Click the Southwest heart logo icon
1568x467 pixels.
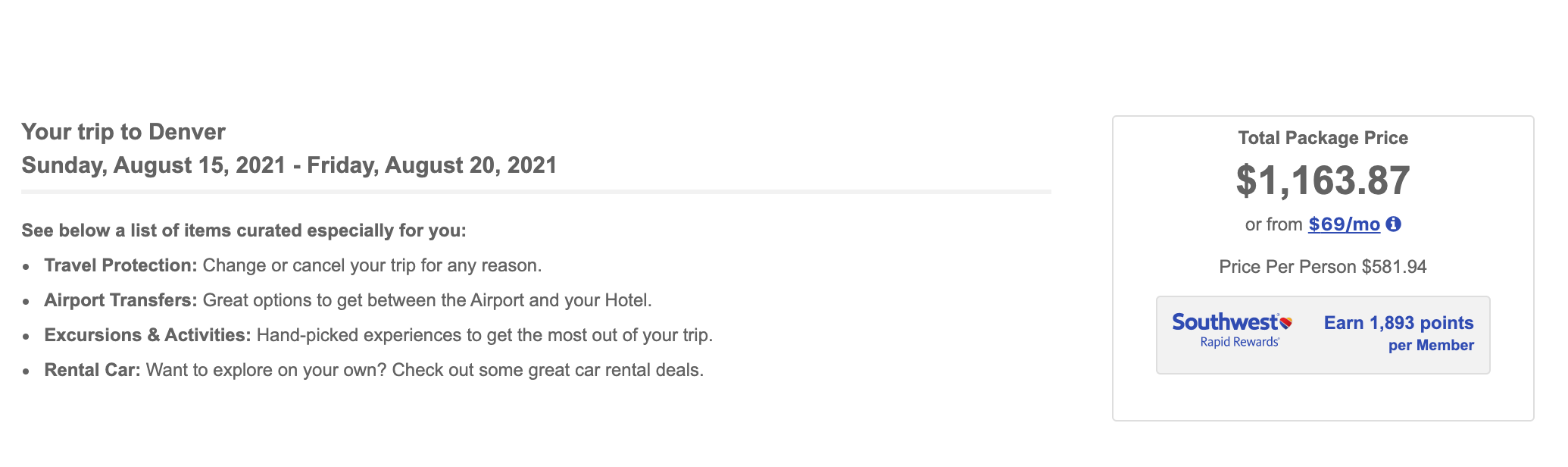pyautogui.click(x=1285, y=323)
